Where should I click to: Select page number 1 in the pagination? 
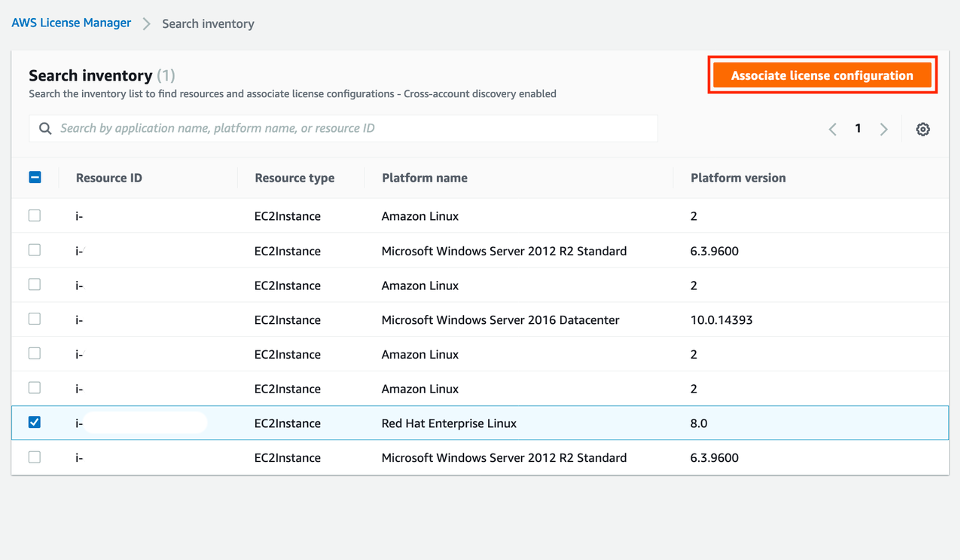pyautogui.click(x=858, y=129)
